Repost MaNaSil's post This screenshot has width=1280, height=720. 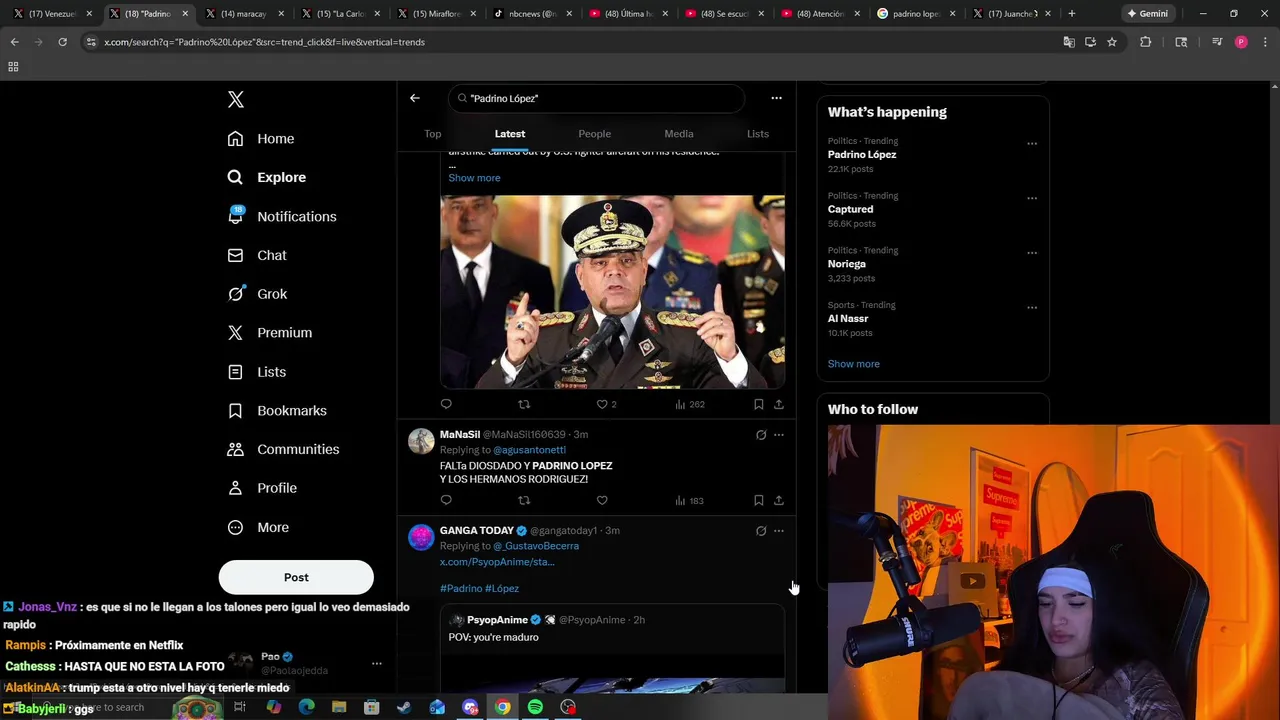(x=524, y=500)
